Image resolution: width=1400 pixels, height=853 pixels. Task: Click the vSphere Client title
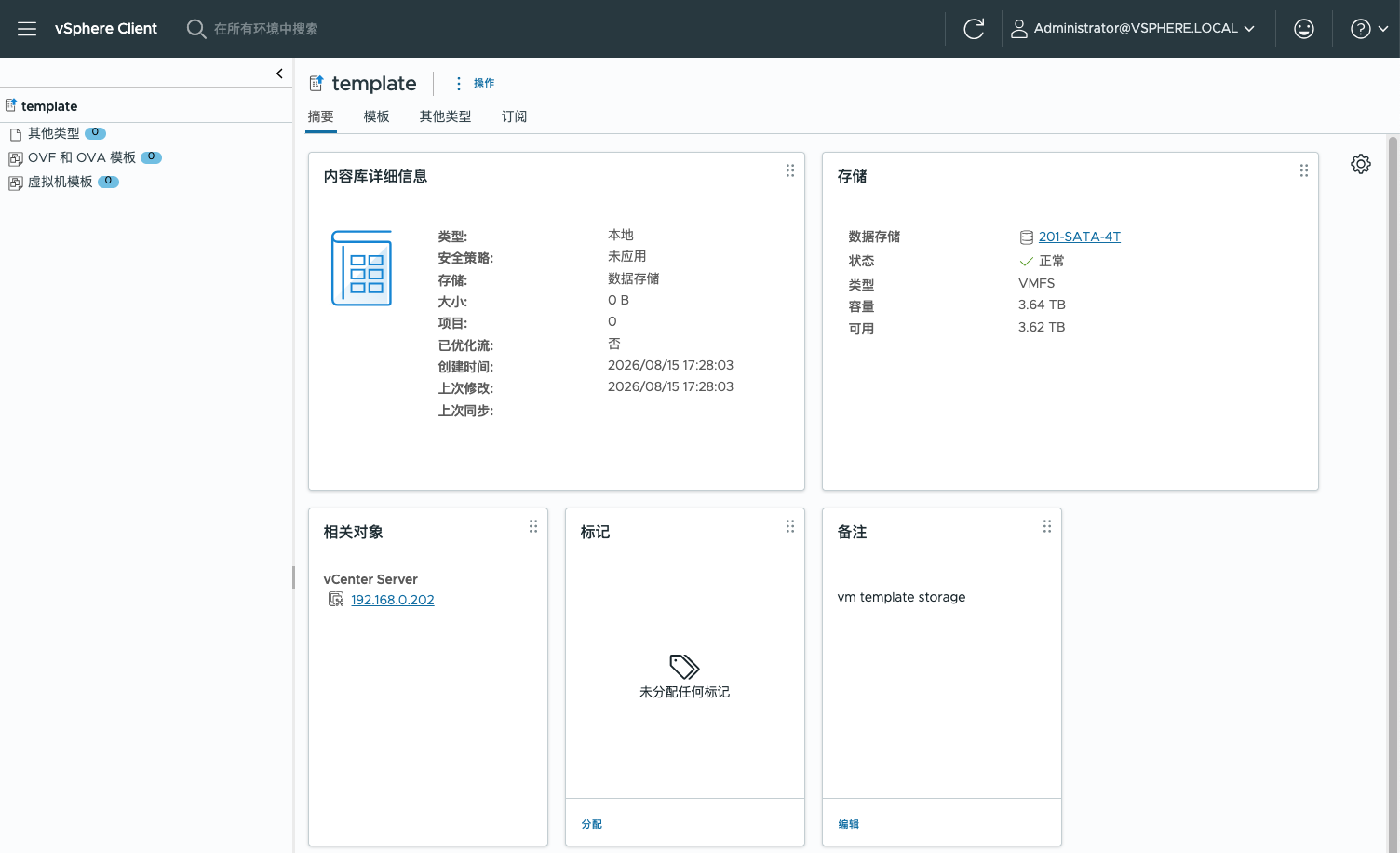tap(106, 29)
